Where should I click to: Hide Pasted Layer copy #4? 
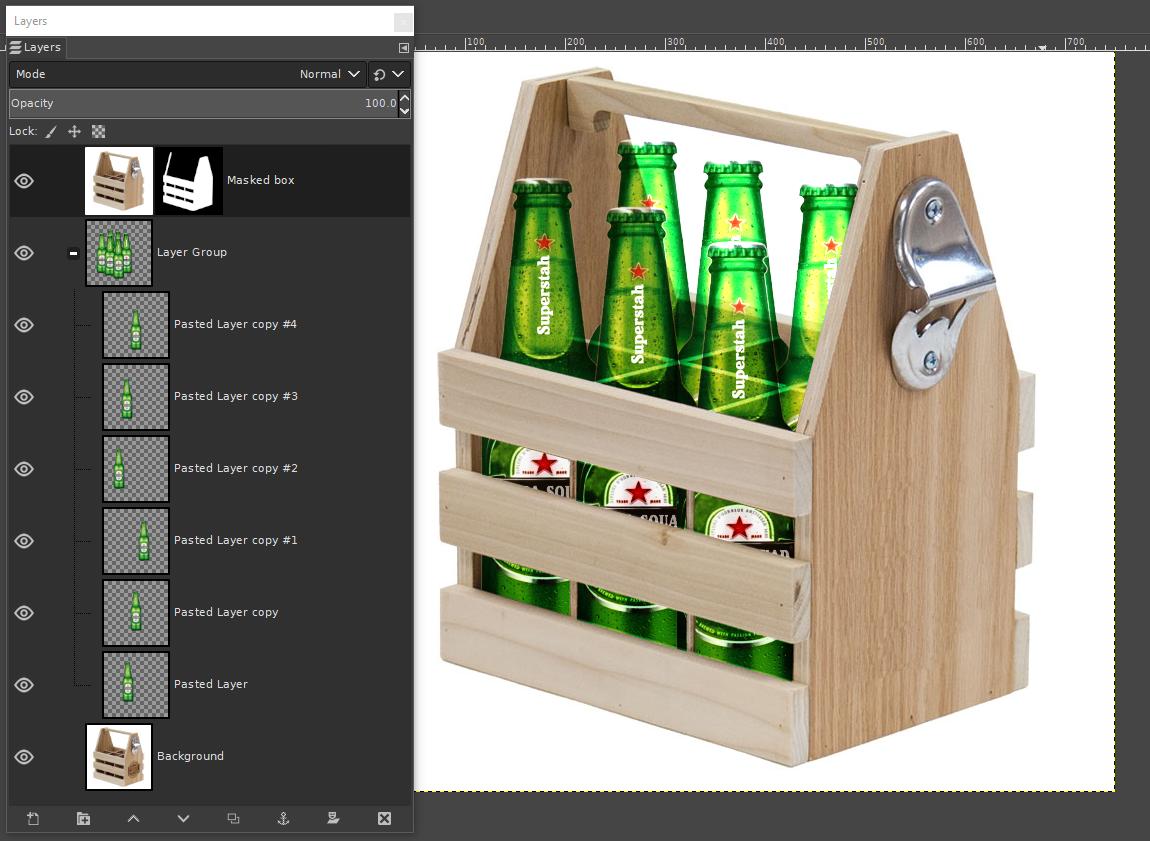[x=24, y=325]
